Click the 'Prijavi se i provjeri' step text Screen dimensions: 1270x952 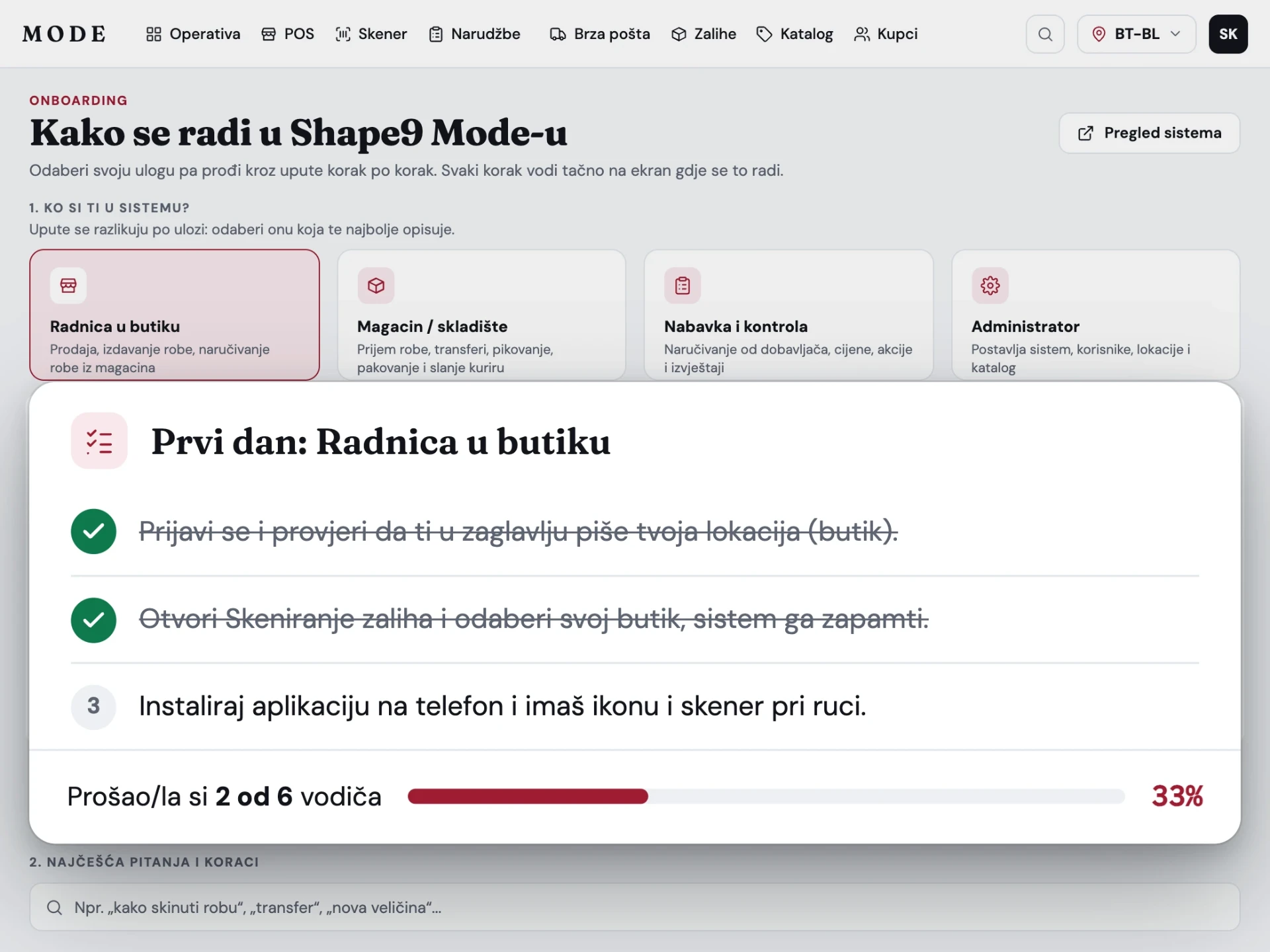coord(518,532)
